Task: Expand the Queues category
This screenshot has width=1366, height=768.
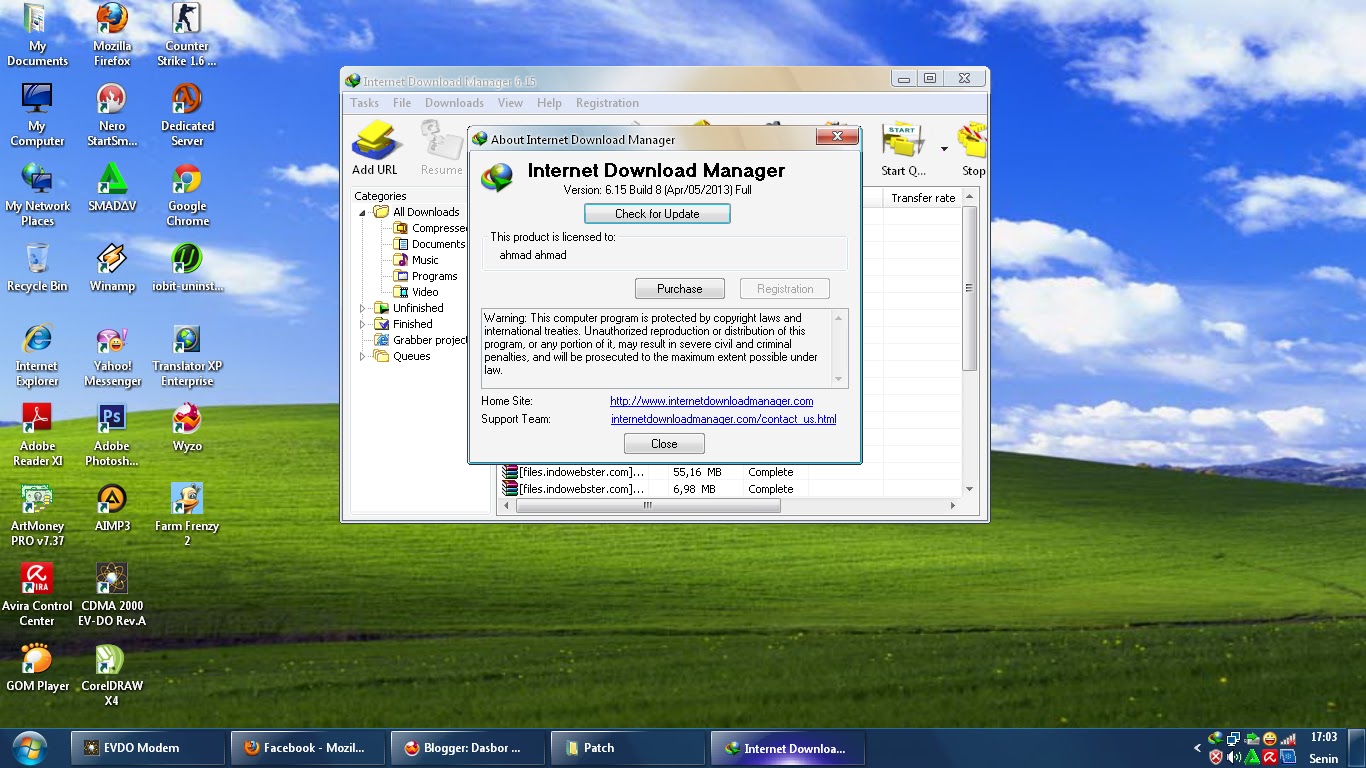Action: click(x=363, y=356)
